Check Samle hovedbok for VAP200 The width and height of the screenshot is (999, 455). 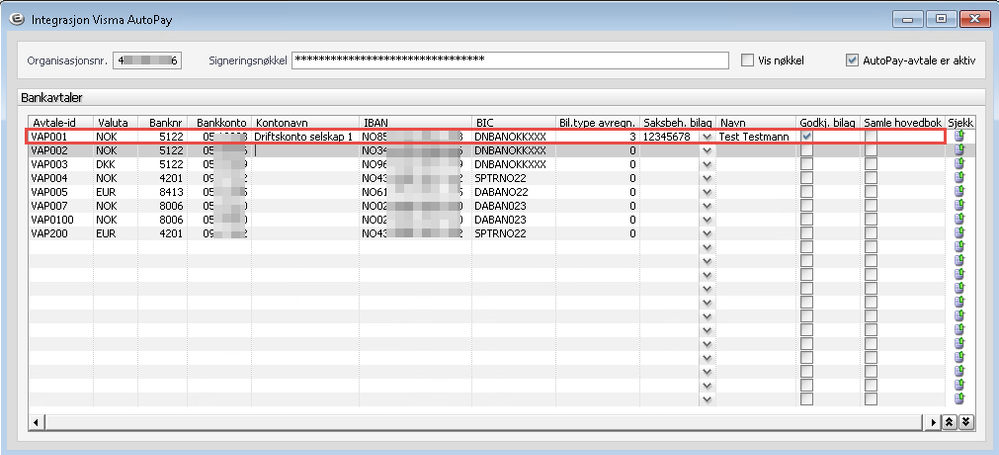point(870,234)
